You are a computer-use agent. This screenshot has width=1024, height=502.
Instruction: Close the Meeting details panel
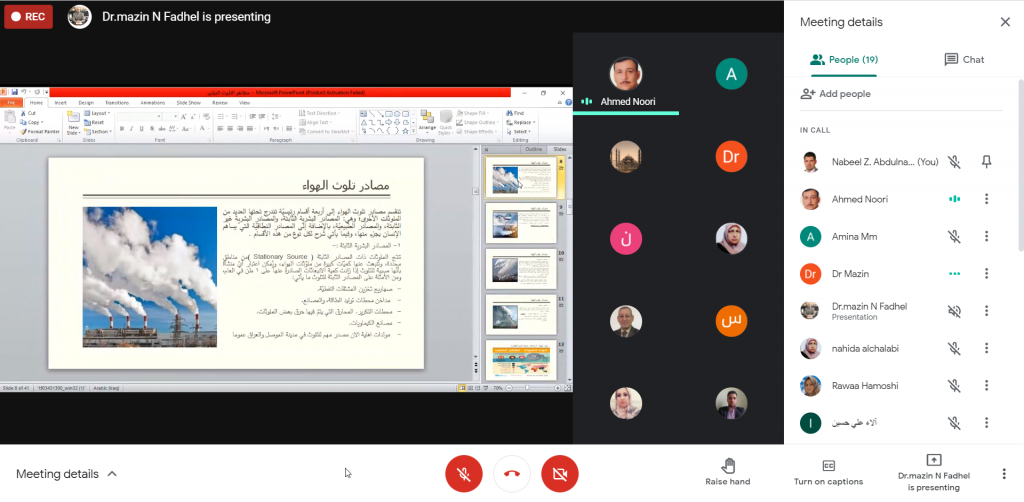pyautogui.click(x=1005, y=22)
